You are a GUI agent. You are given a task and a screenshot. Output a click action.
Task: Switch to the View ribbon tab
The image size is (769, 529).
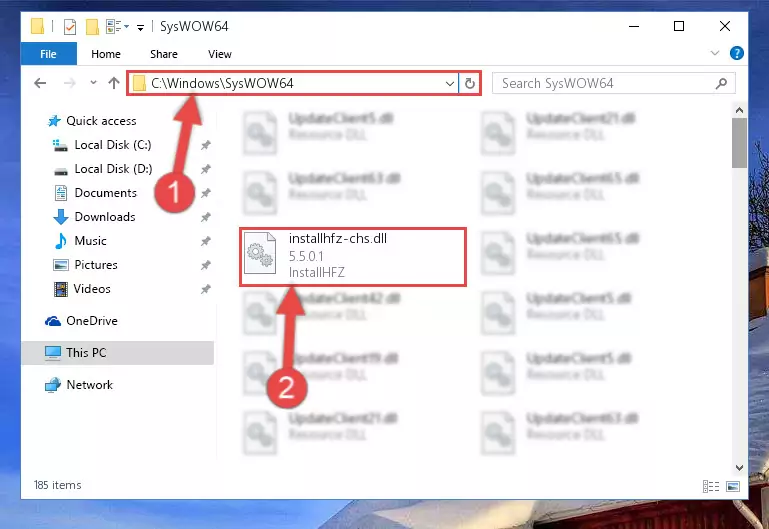click(219, 54)
